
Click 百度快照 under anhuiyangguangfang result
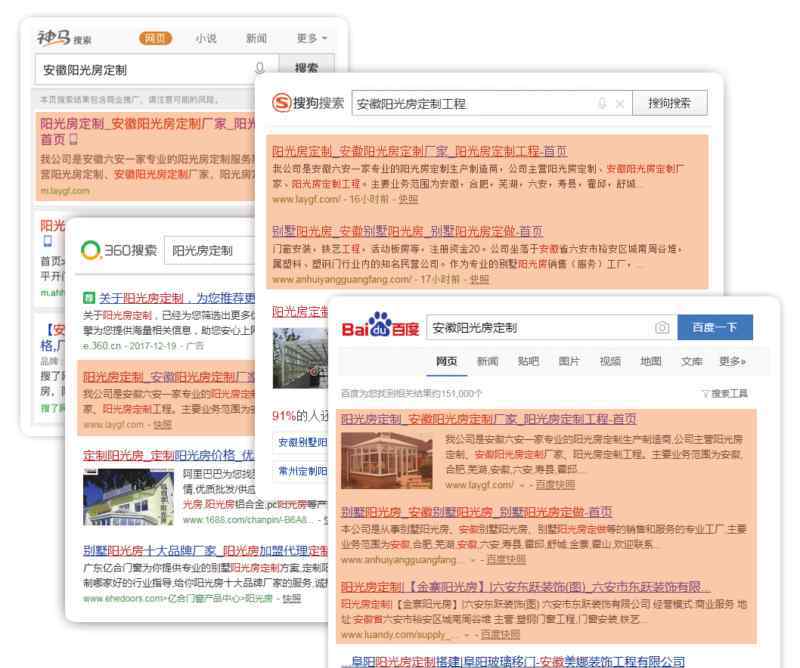pyautogui.click(x=506, y=560)
